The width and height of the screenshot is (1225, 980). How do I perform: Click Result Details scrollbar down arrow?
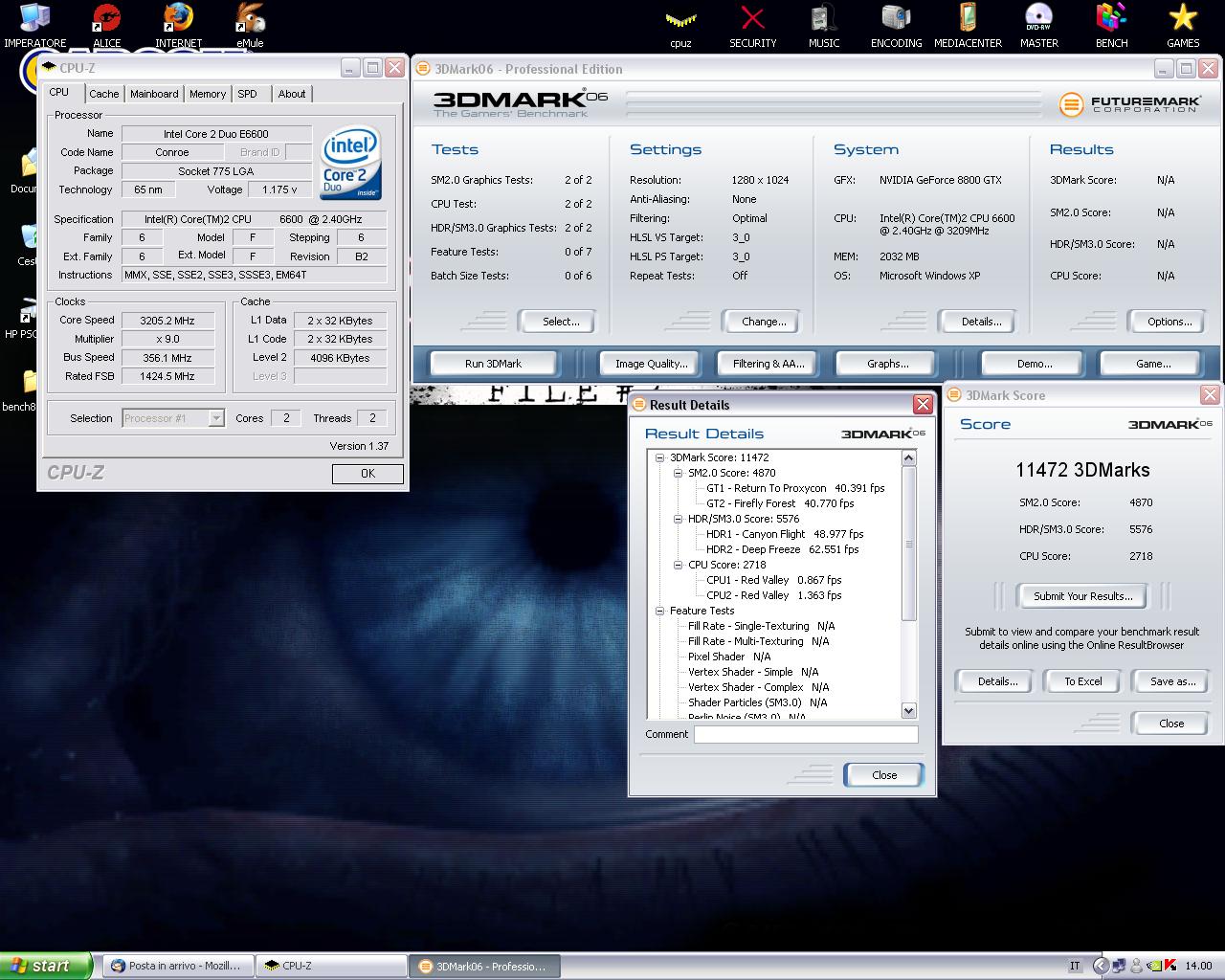[909, 711]
